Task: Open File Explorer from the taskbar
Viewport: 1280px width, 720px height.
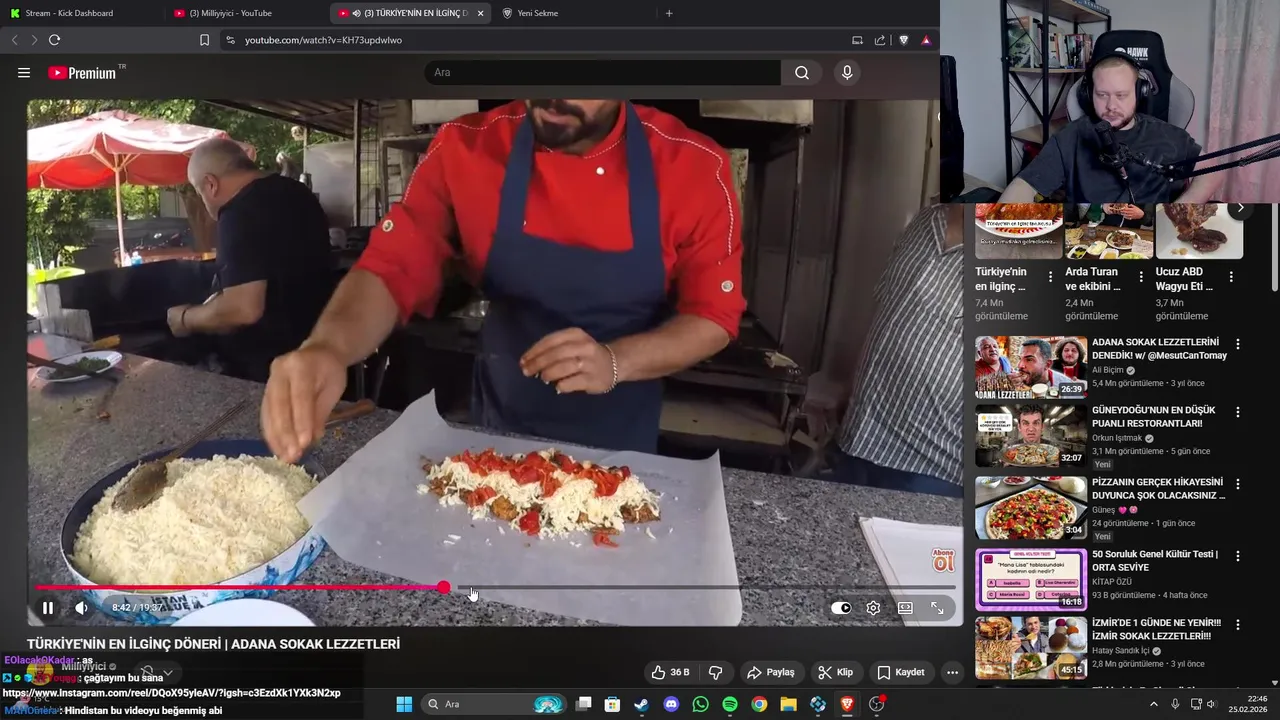Action: point(788,704)
